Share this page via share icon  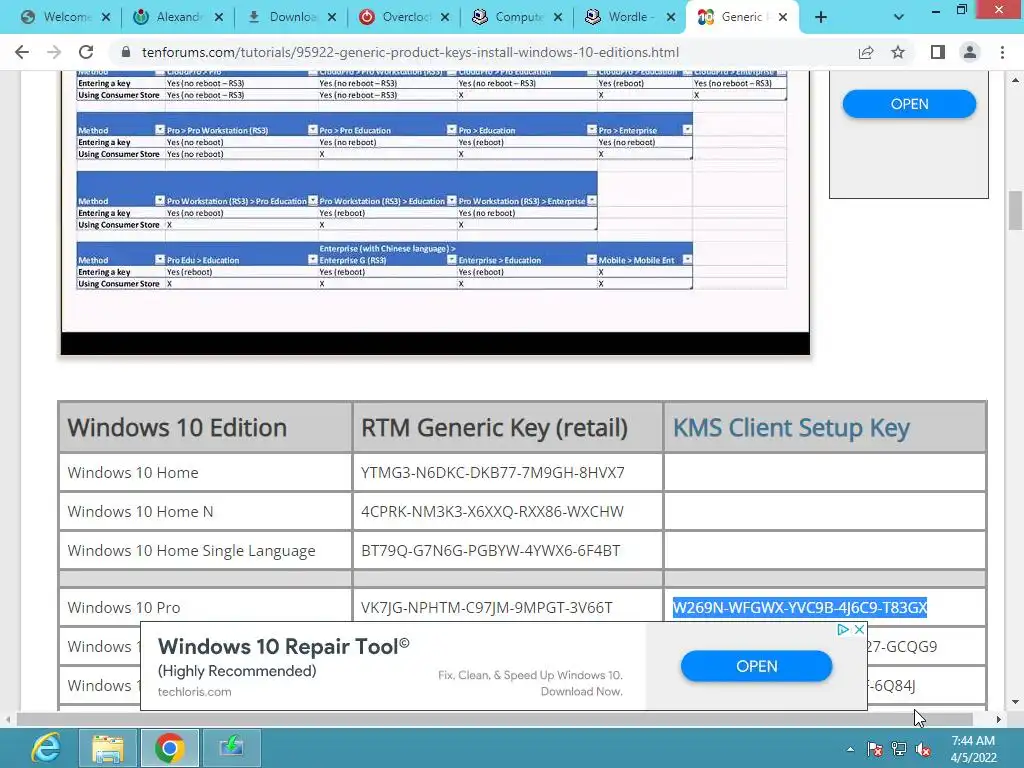(x=866, y=52)
